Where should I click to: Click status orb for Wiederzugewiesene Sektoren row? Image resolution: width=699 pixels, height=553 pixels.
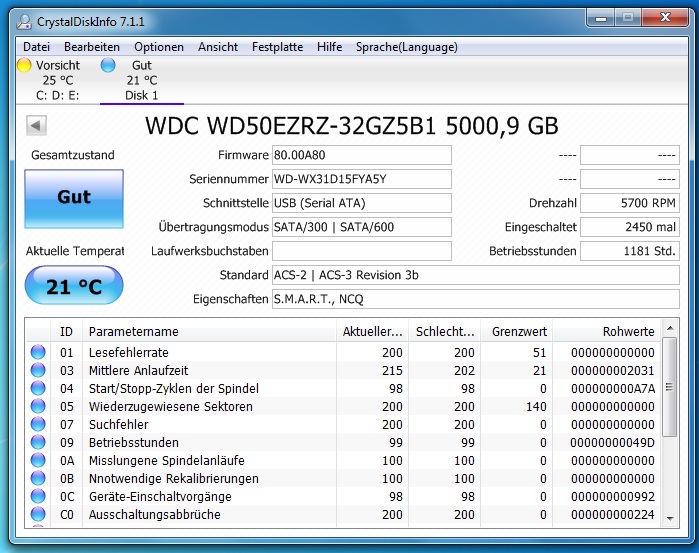pos(38,406)
